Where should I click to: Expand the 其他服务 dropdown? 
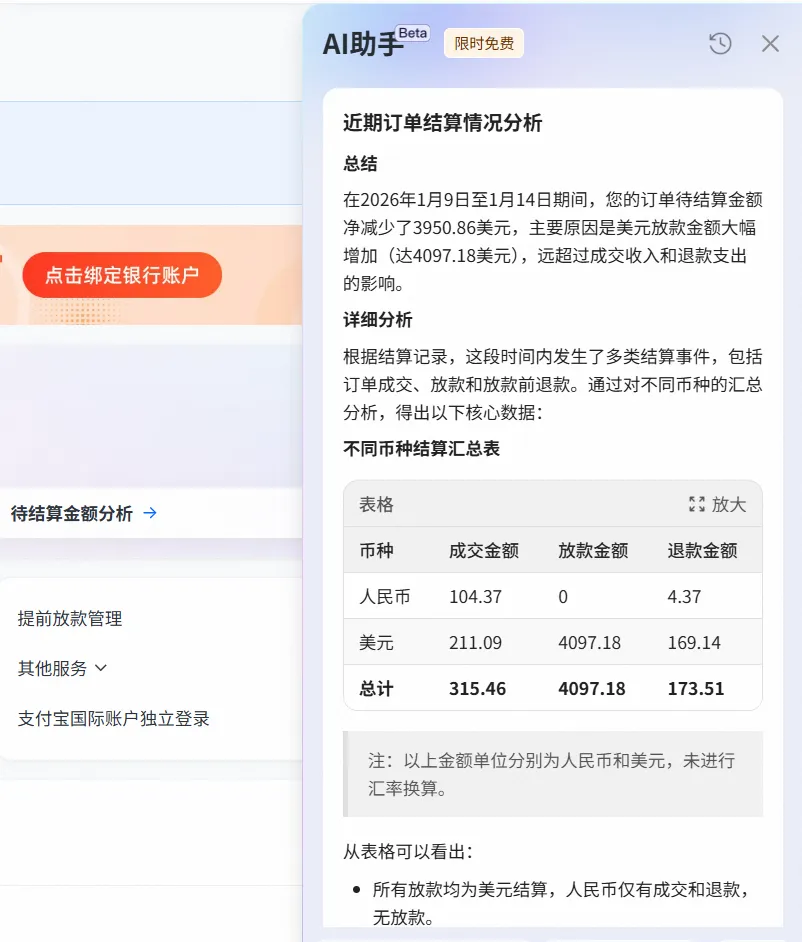click(x=53, y=668)
